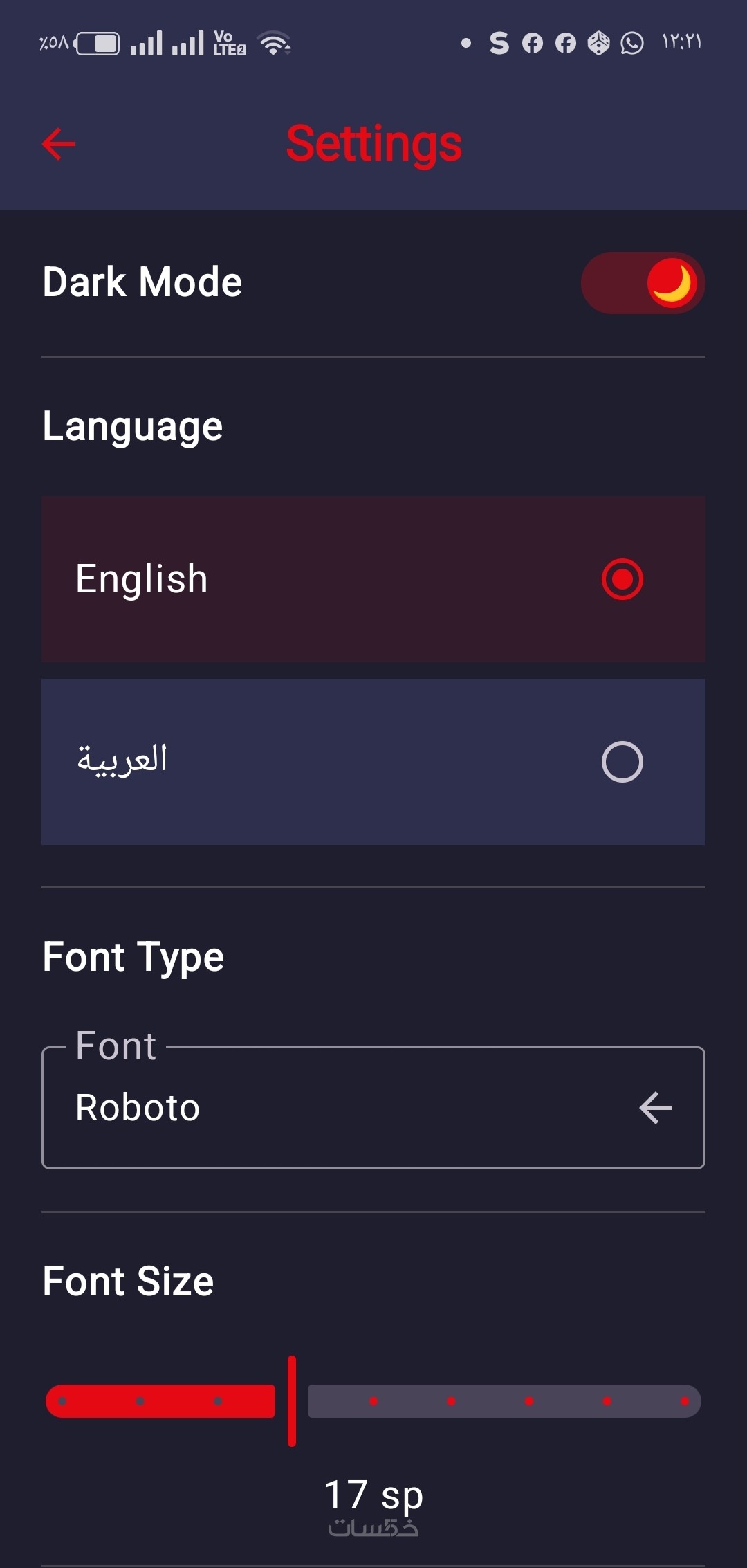Tap the dice notification icon
This screenshot has height=1568, width=747.
click(599, 43)
